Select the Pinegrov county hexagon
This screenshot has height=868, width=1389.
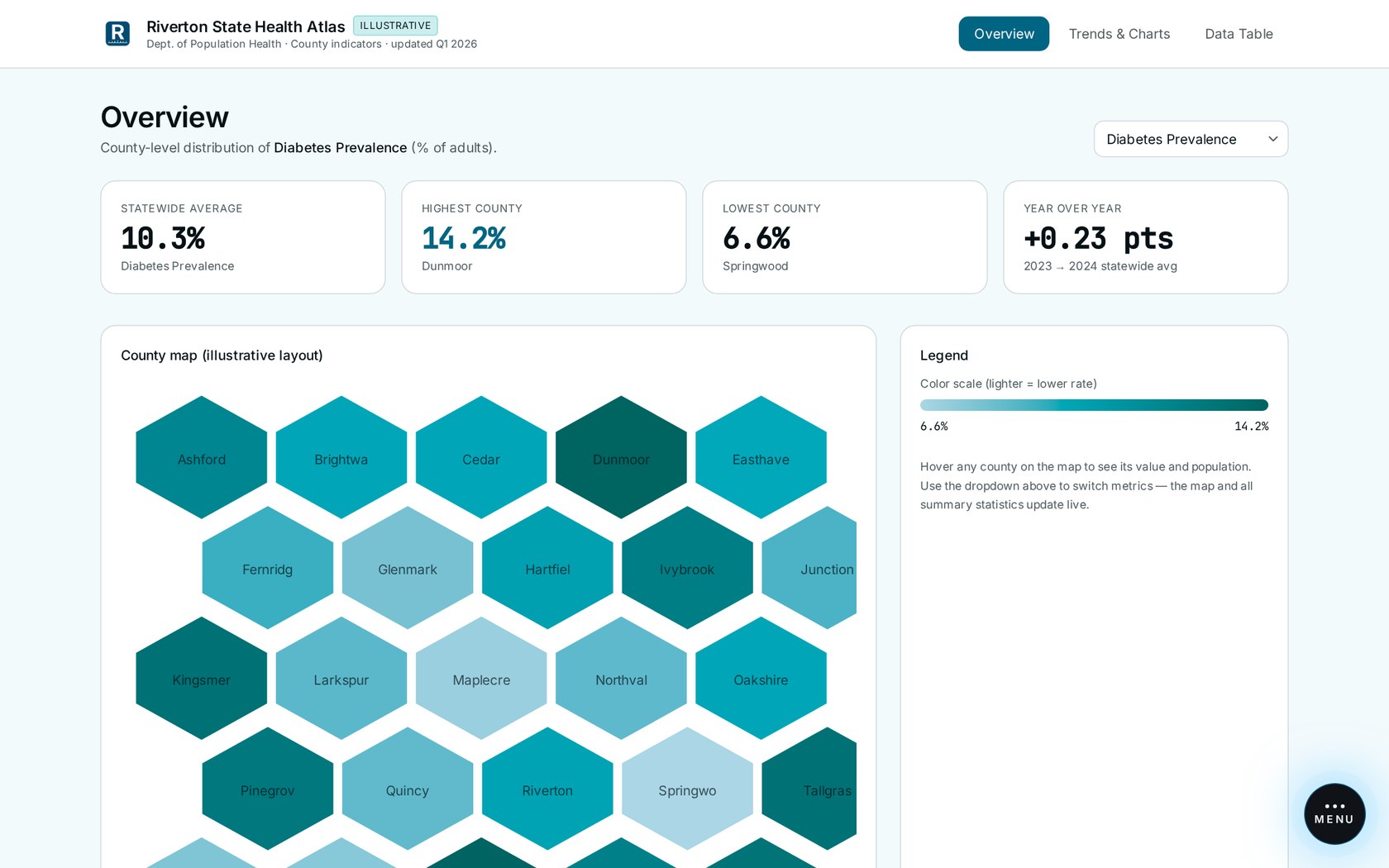pos(268,789)
